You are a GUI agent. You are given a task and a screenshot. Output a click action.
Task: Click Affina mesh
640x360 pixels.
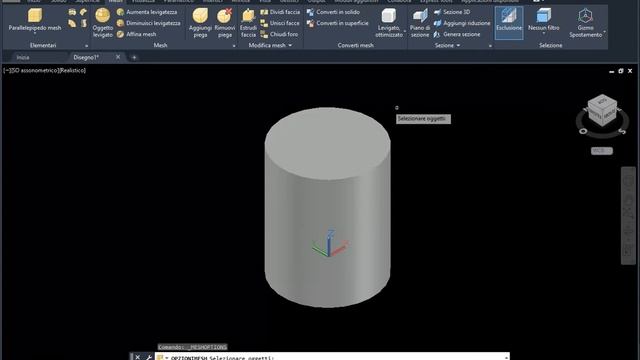coord(136,34)
